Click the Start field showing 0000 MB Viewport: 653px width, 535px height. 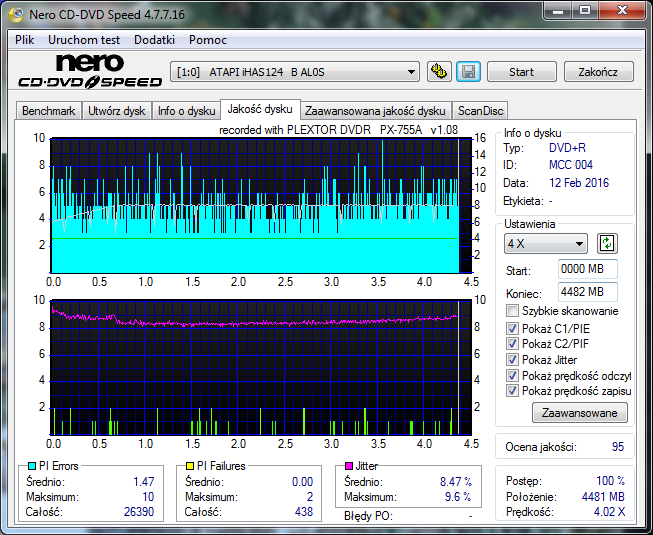(x=588, y=269)
